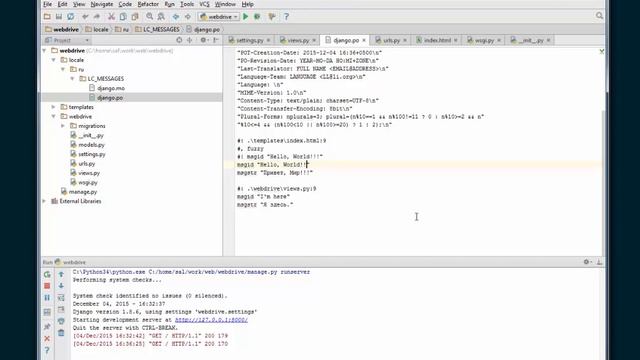
Task: Select django.mo in the project tree
Action: pos(111,88)
